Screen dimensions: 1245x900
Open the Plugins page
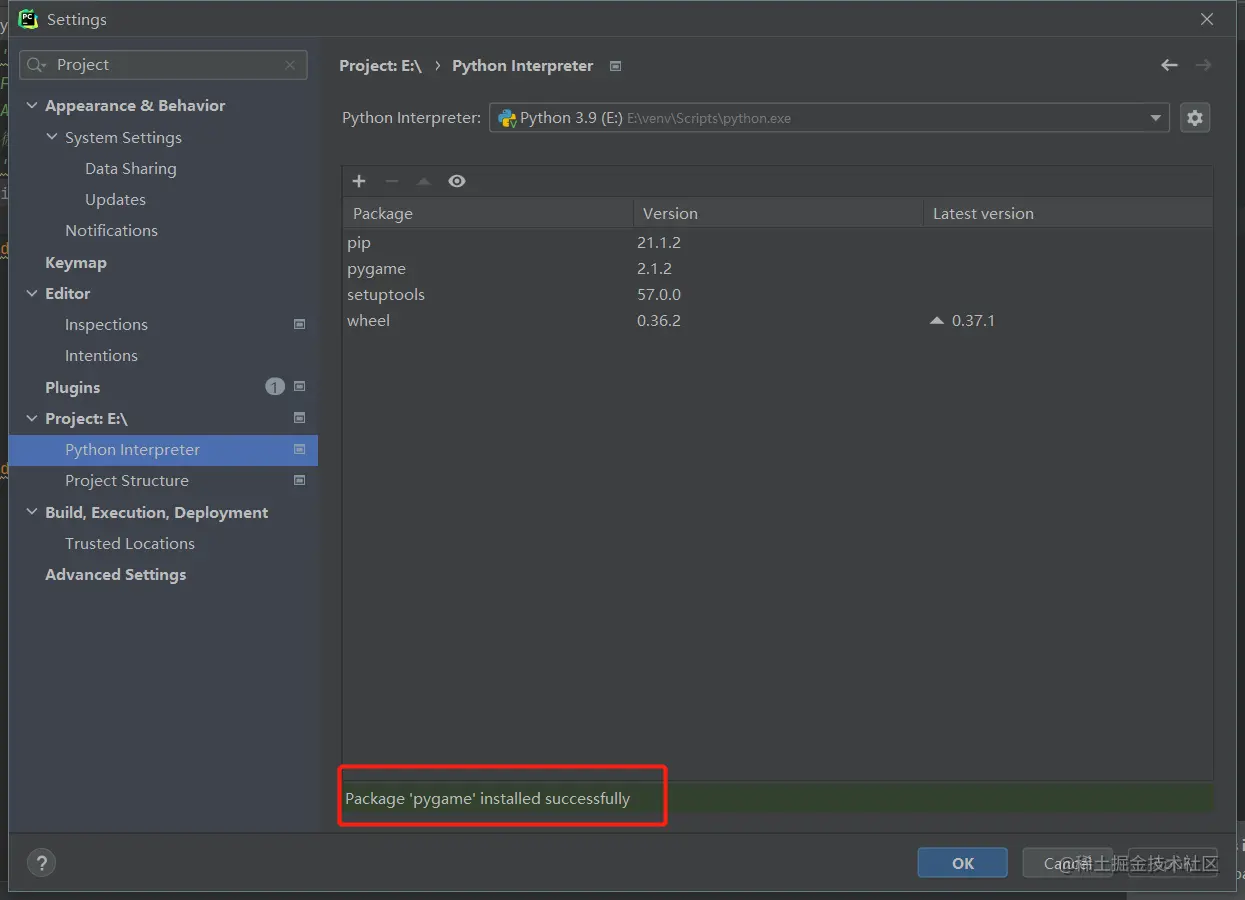click(x=72, y=387)
